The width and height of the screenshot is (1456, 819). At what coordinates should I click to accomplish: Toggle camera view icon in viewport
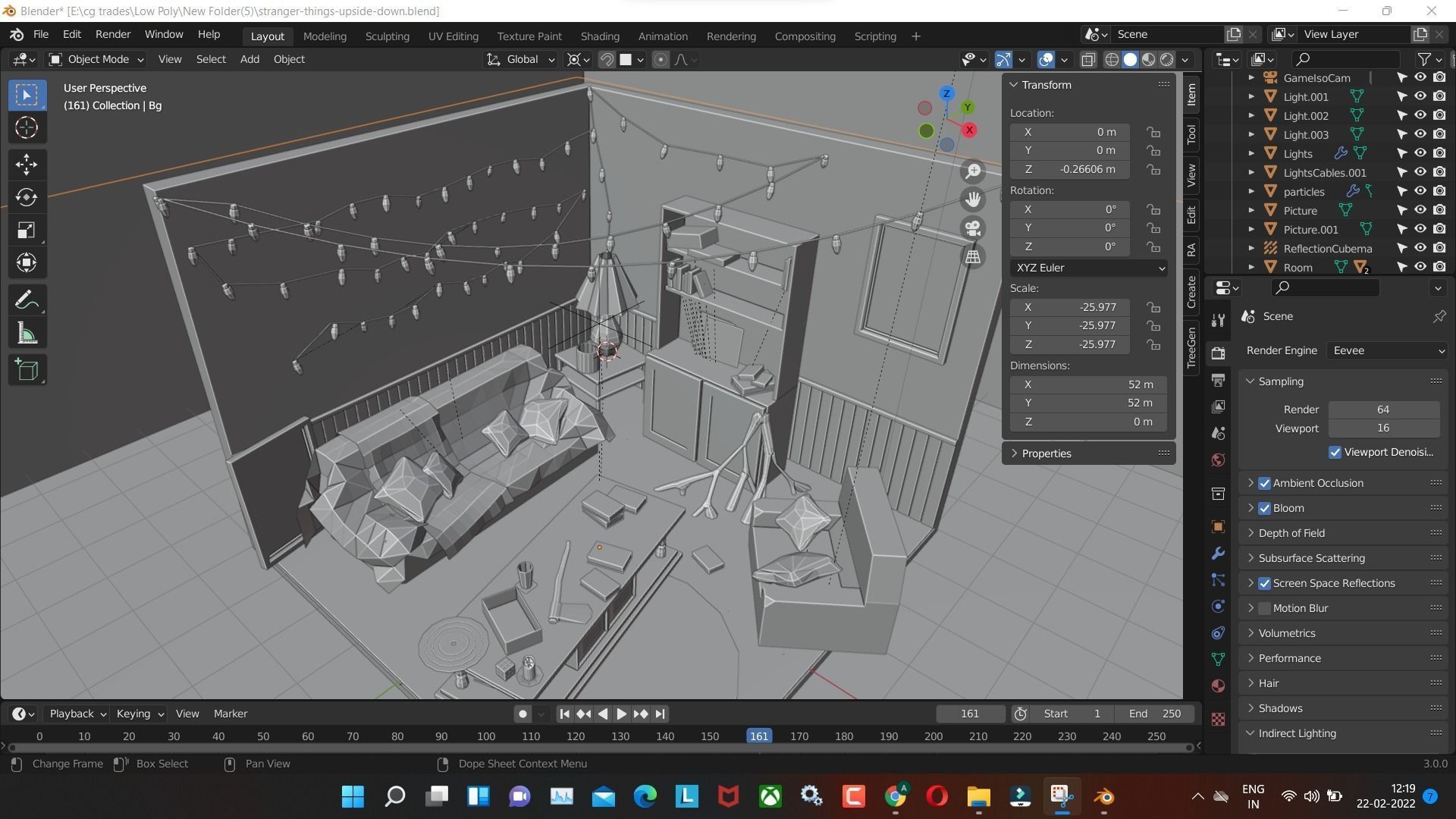point(973,228)
